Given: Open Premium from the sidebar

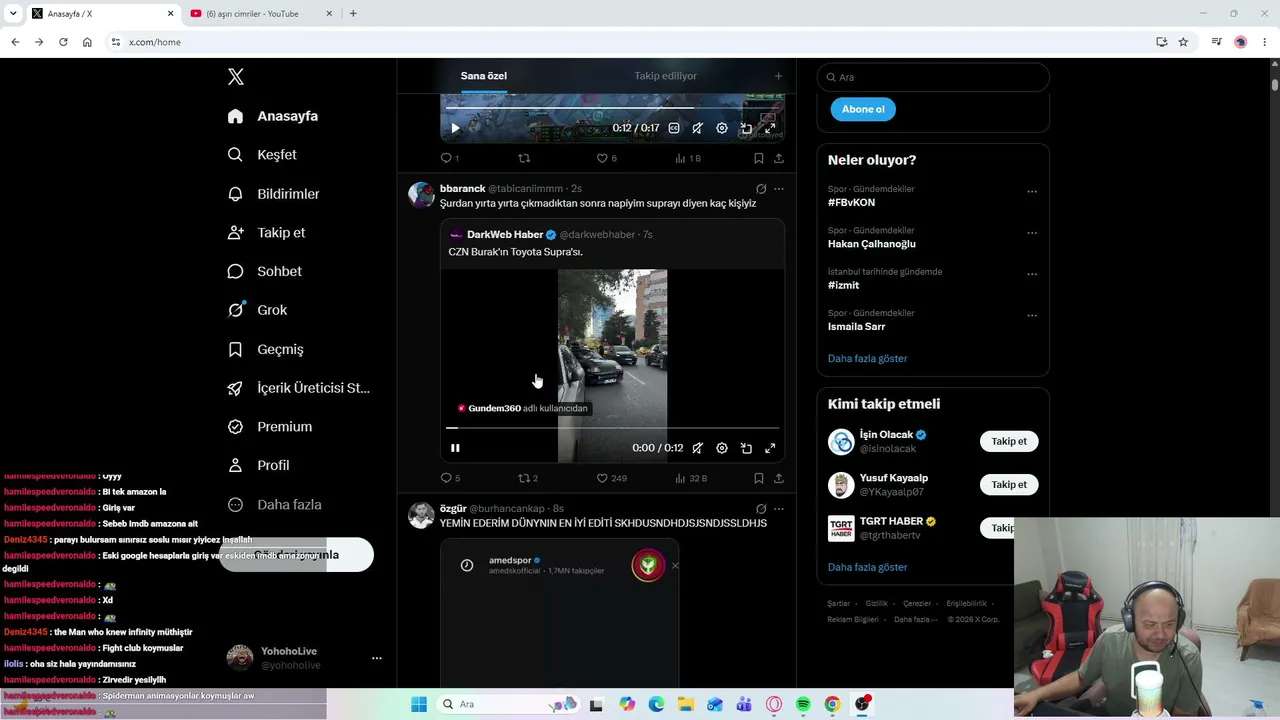Looking at the screenshot, I should pyautogui.click(x=269, y=427).
